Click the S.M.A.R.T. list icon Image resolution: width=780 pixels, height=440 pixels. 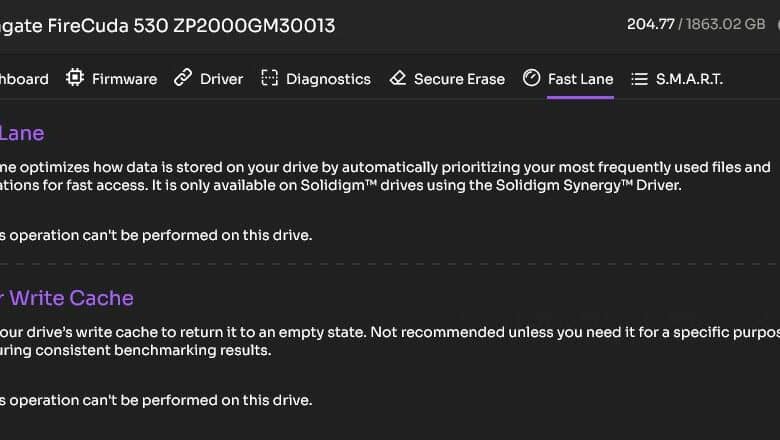[640, 79]
